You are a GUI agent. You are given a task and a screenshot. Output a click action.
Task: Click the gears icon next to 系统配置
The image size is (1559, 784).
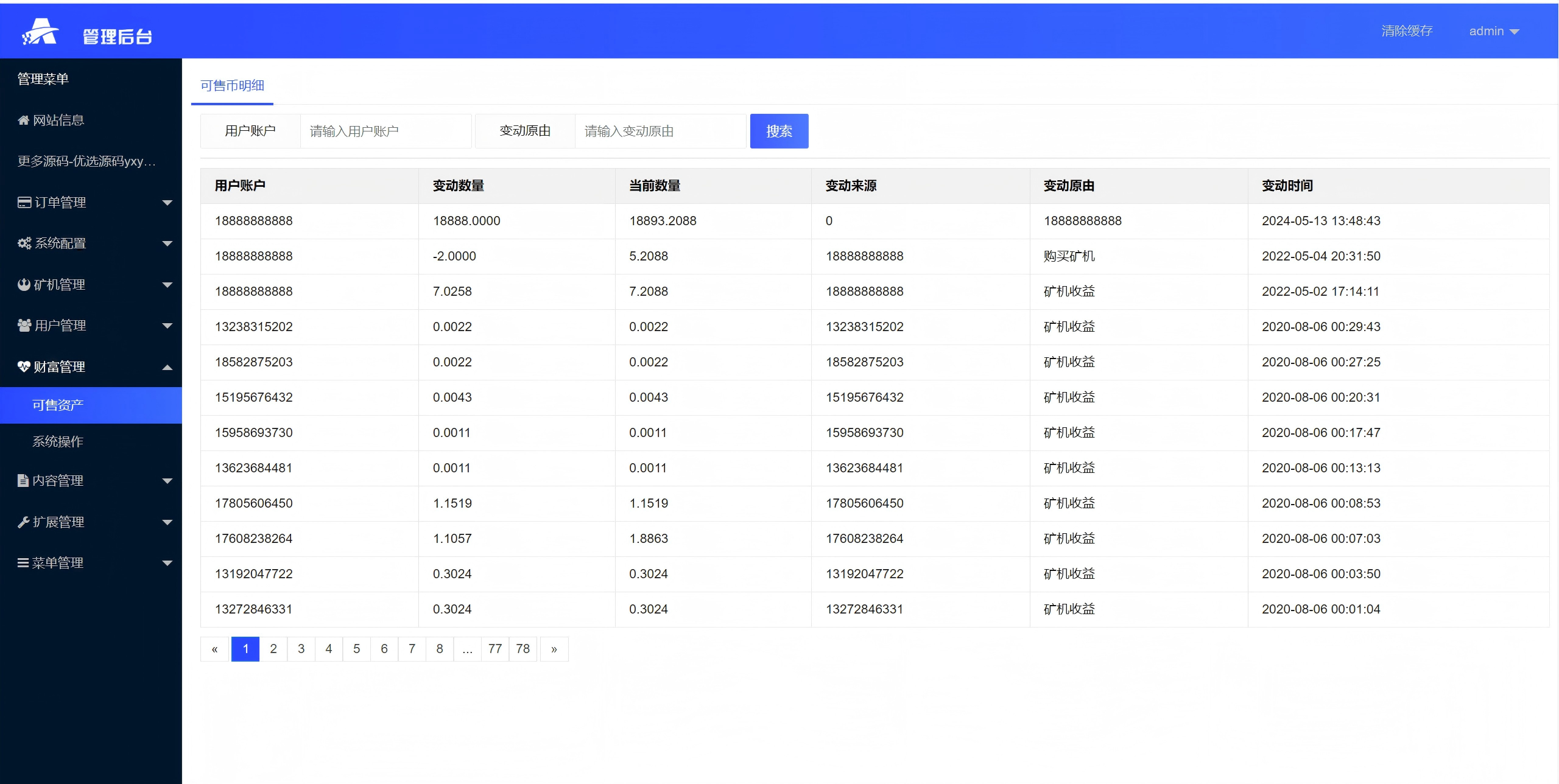(24, 243)
